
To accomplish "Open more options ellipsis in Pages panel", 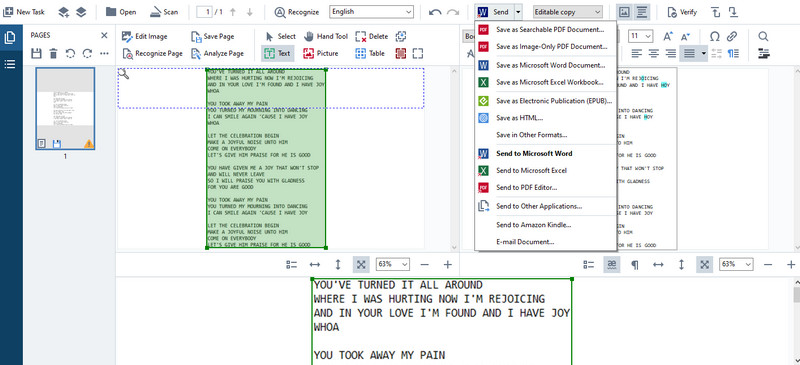I will 104,53.
